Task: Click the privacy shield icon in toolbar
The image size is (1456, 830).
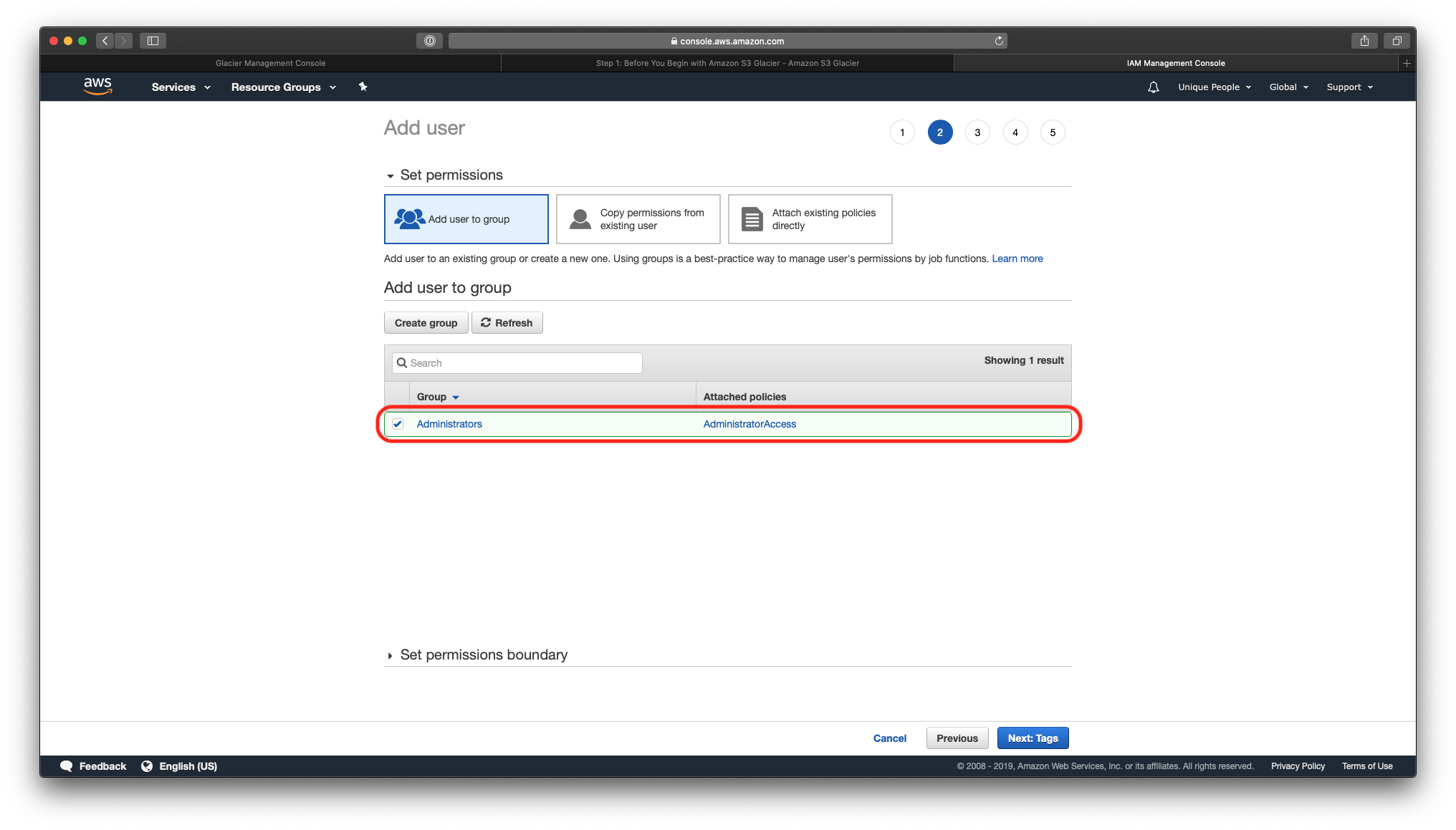Action: tap(429, 41)
